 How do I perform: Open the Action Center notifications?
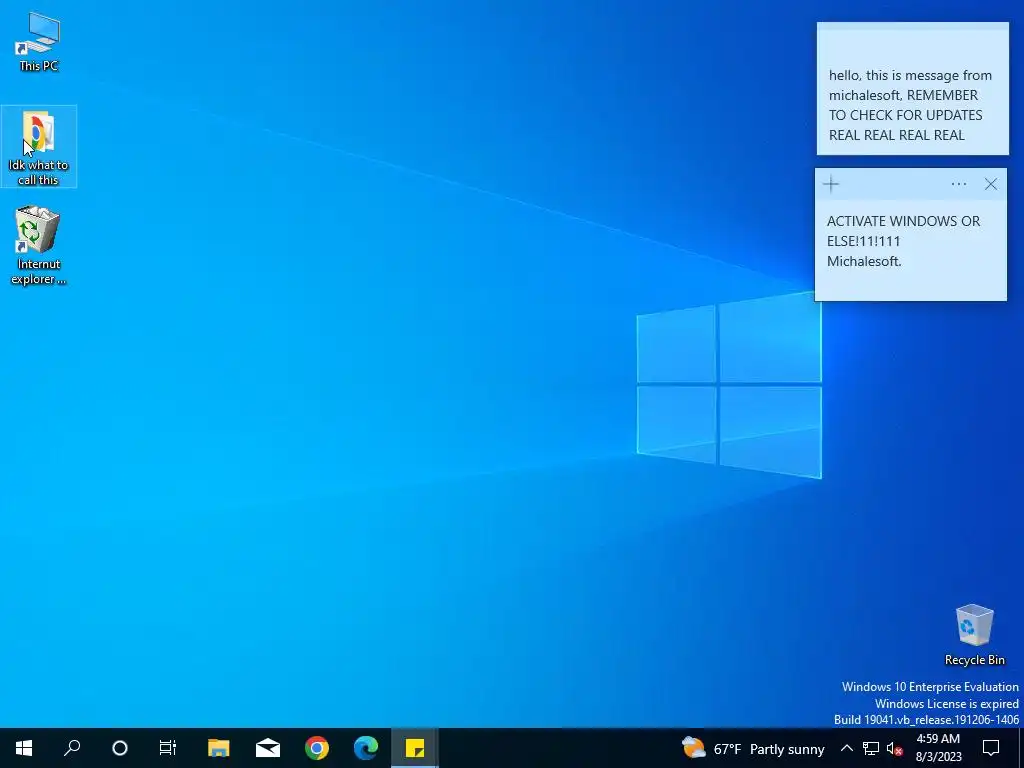click(x=991, y=748)
